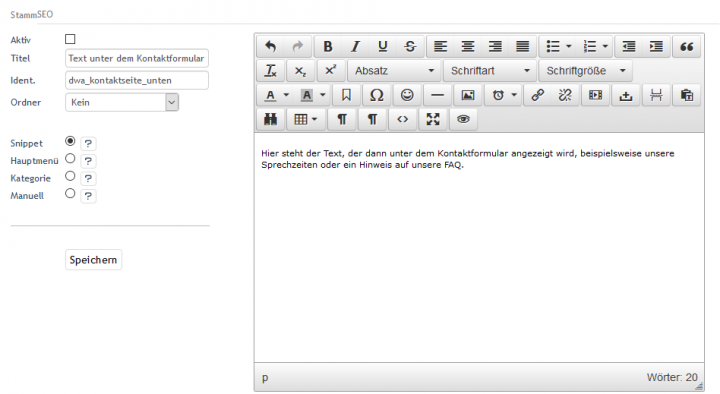Apply the background color A button

click(x=307, y=95)
